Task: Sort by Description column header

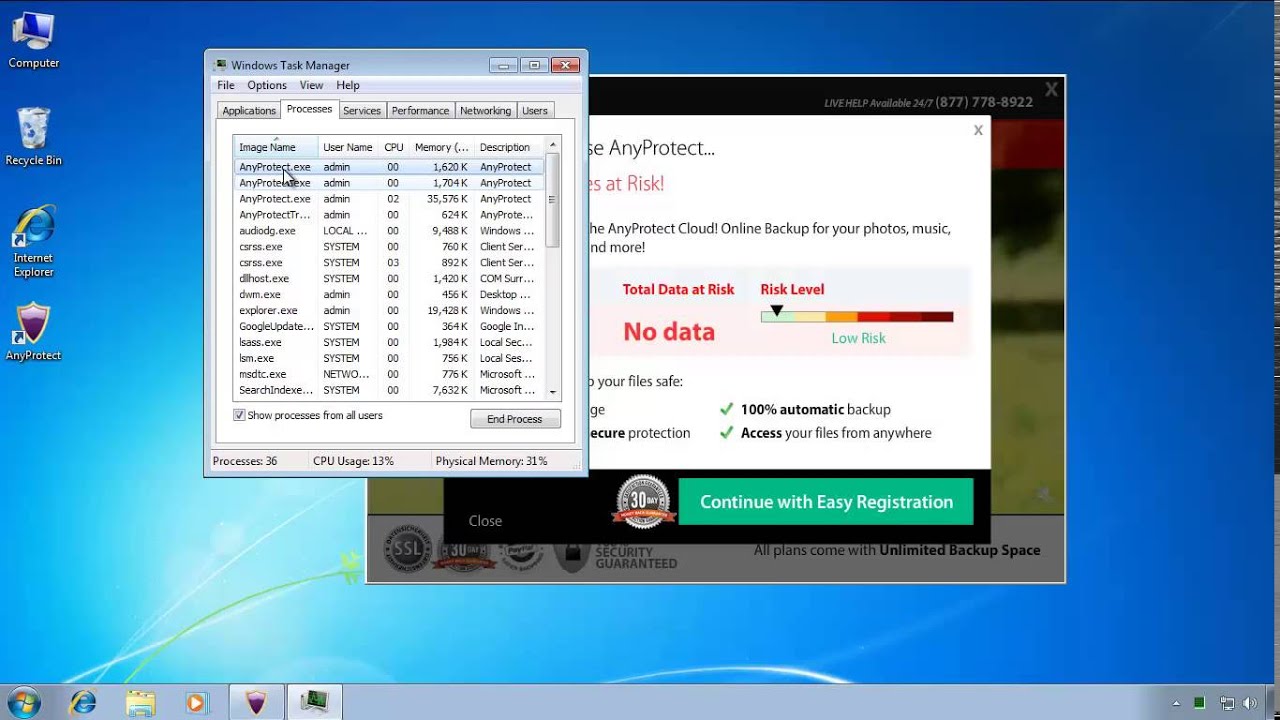Action: click(508, 147)
